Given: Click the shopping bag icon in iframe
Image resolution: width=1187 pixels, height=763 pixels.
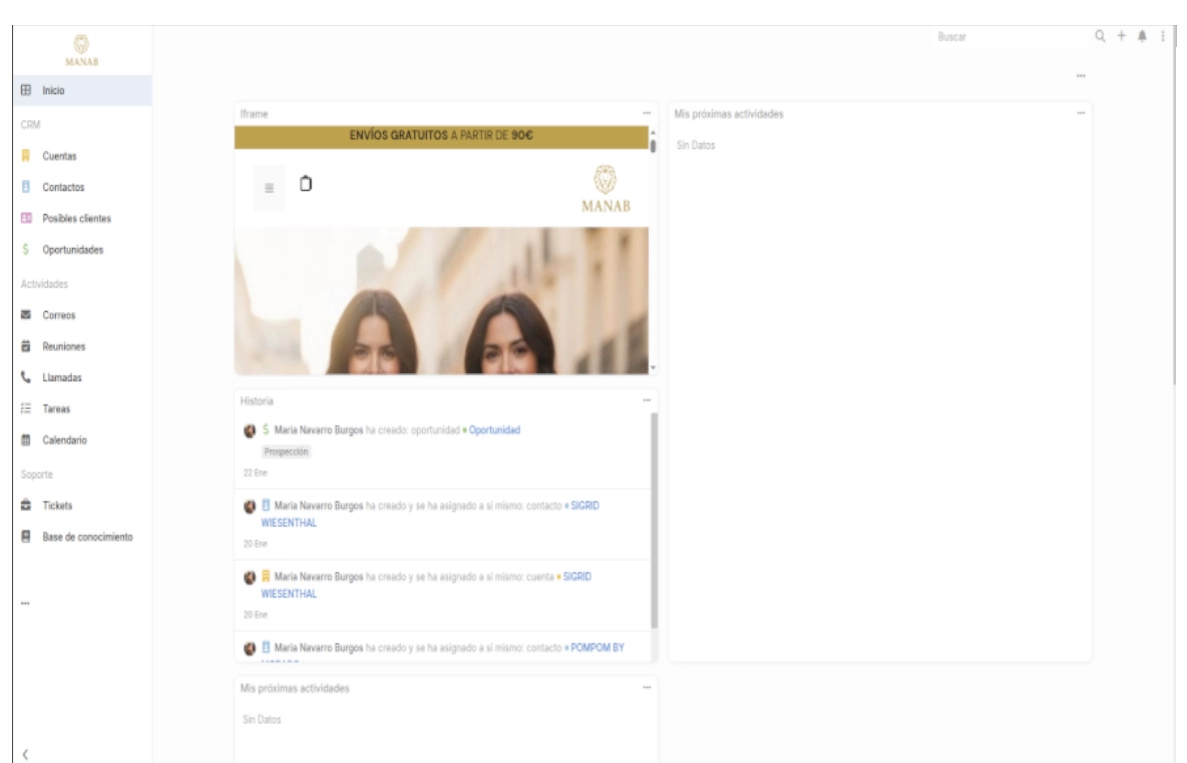Looking at the screenshot, I should (307, 184).
